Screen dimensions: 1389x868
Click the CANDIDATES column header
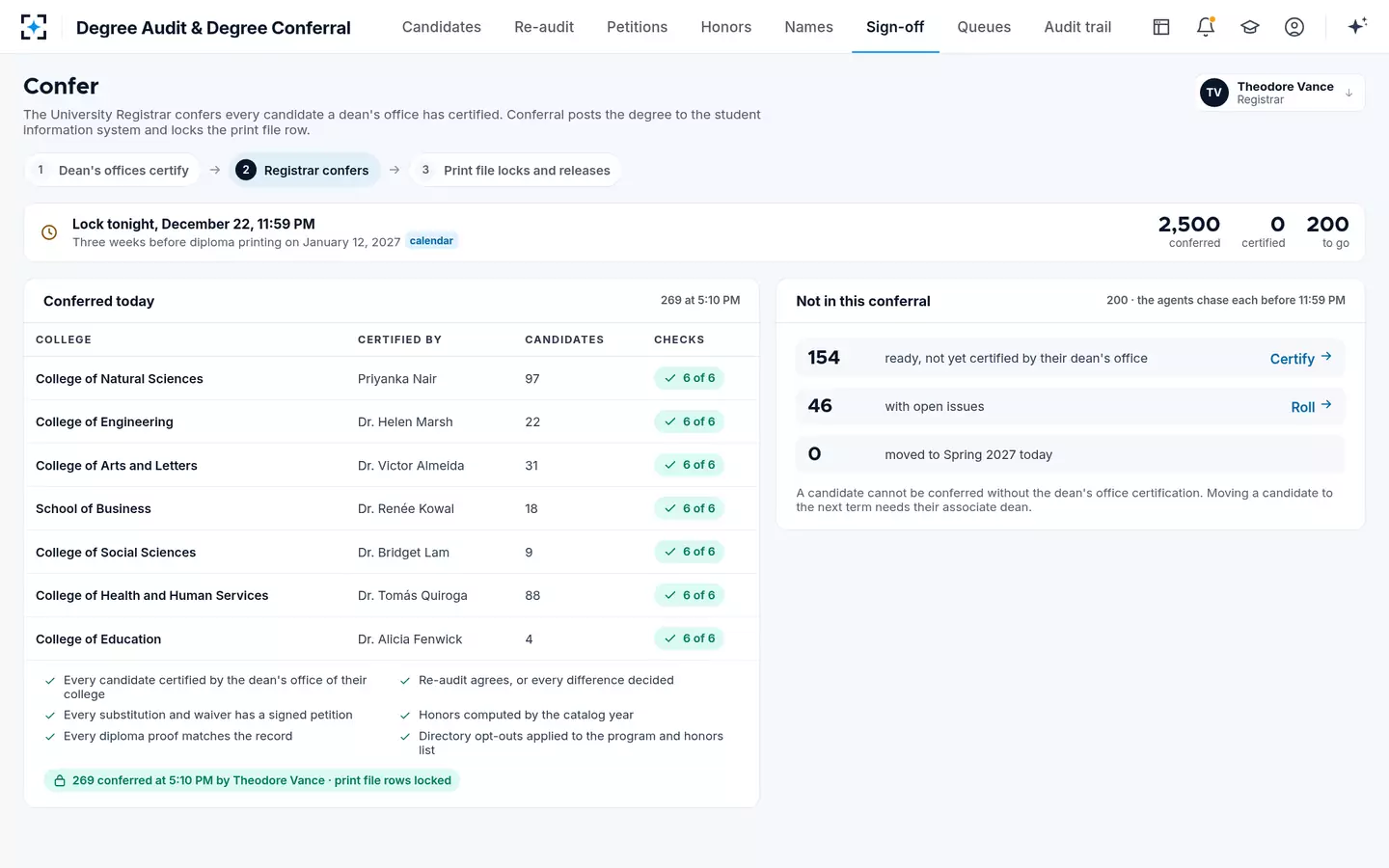[564, 339]
